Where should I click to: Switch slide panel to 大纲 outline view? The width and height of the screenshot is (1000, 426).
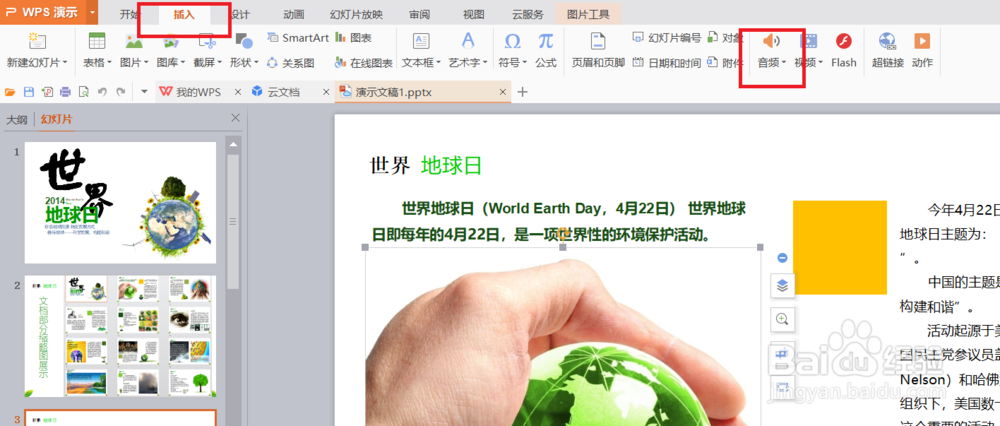pyautogui.click(x=17, y=119)
